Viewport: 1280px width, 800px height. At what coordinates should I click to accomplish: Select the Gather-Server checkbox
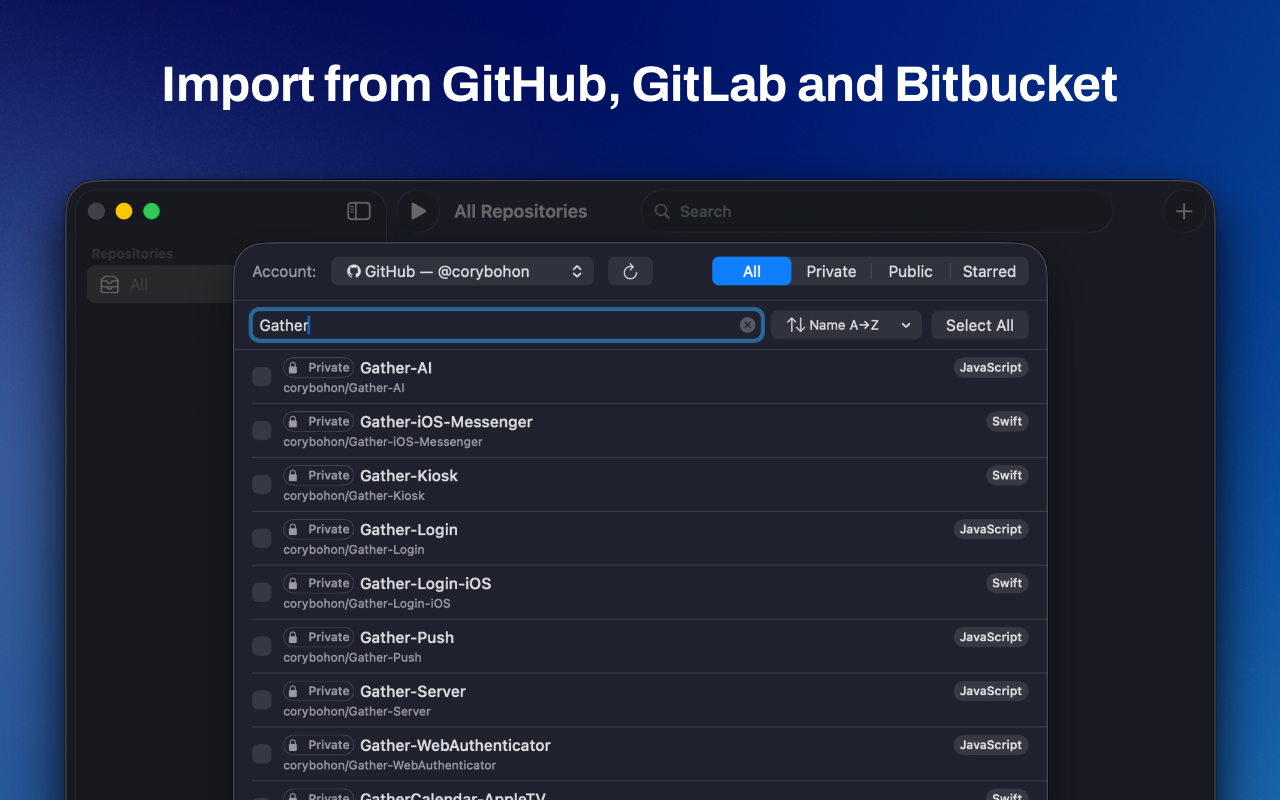pos(262,701)
